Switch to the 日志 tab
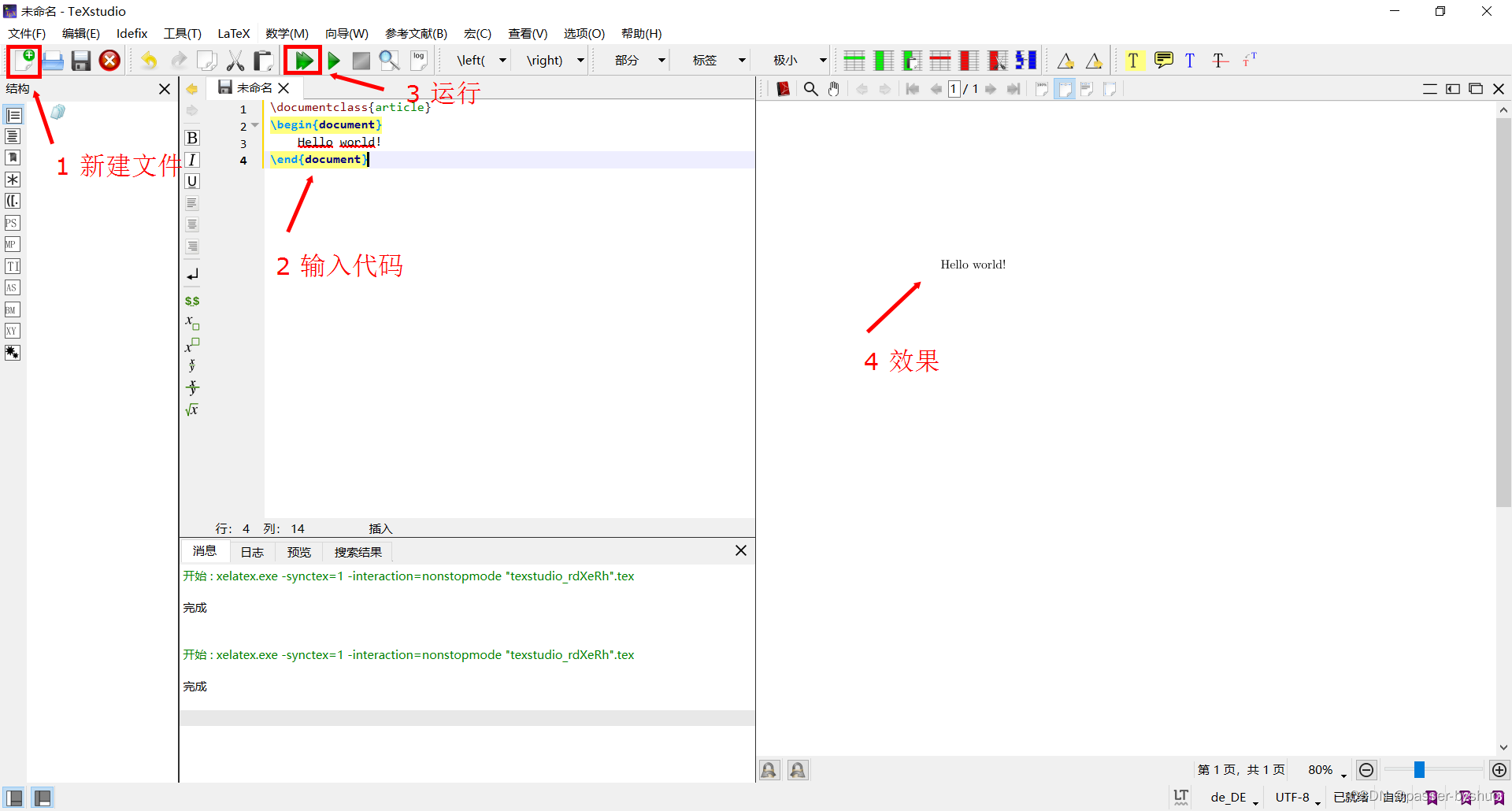Image resolution: width=1512 pixels, height=811 pixels. (252, 552)
